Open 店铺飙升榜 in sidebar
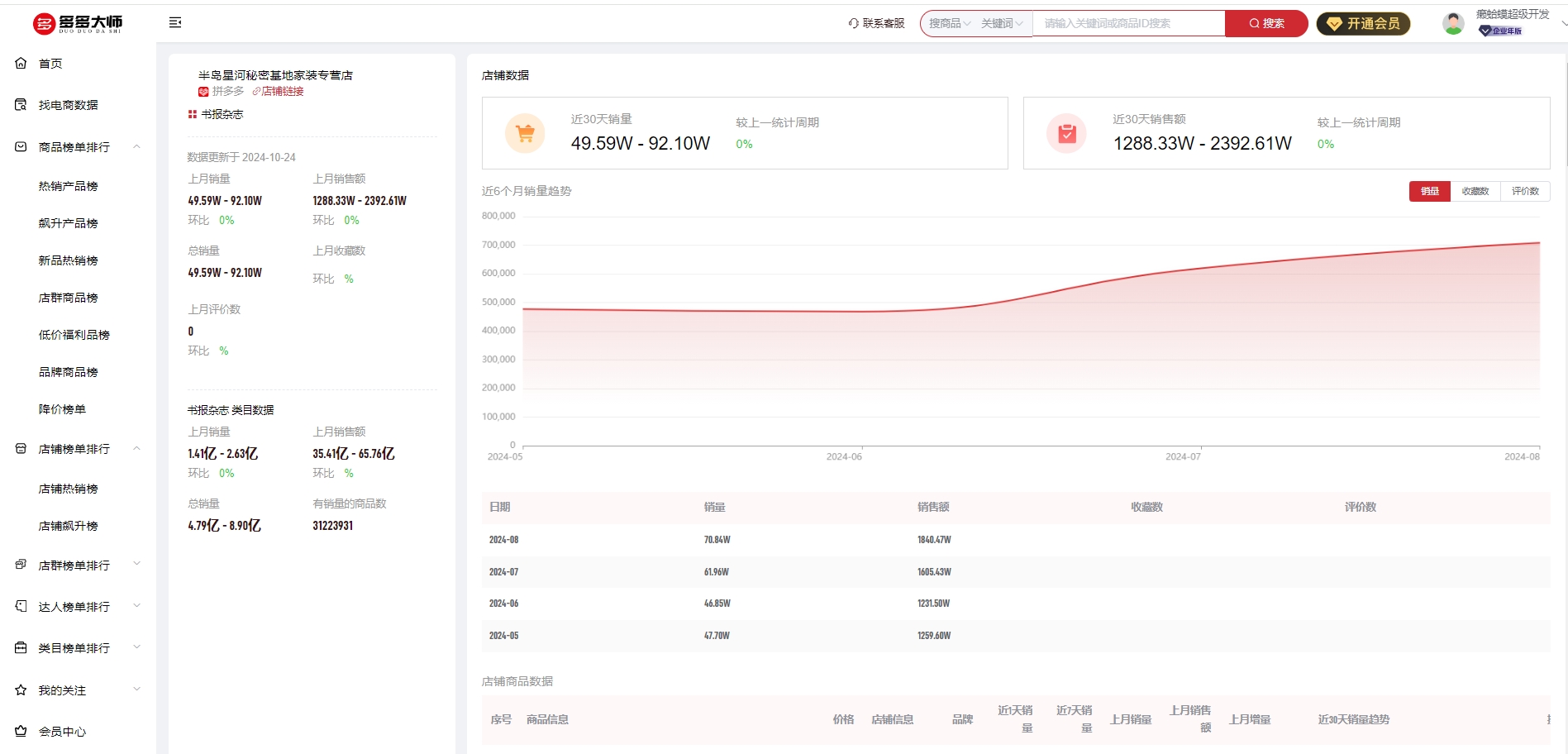This screenshot has width=1568, height=754. tap(68, 526)
